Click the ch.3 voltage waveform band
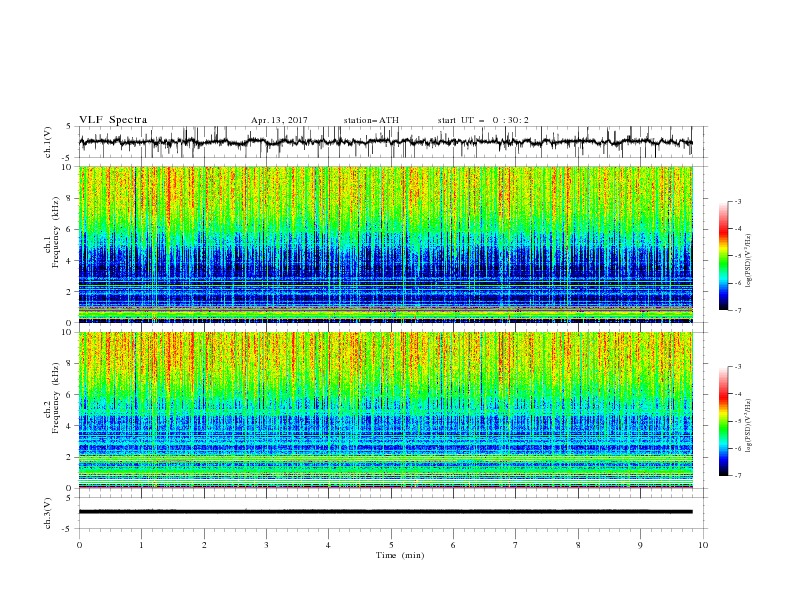The height and width of the screenshot is (612, 792). point(385,512)
